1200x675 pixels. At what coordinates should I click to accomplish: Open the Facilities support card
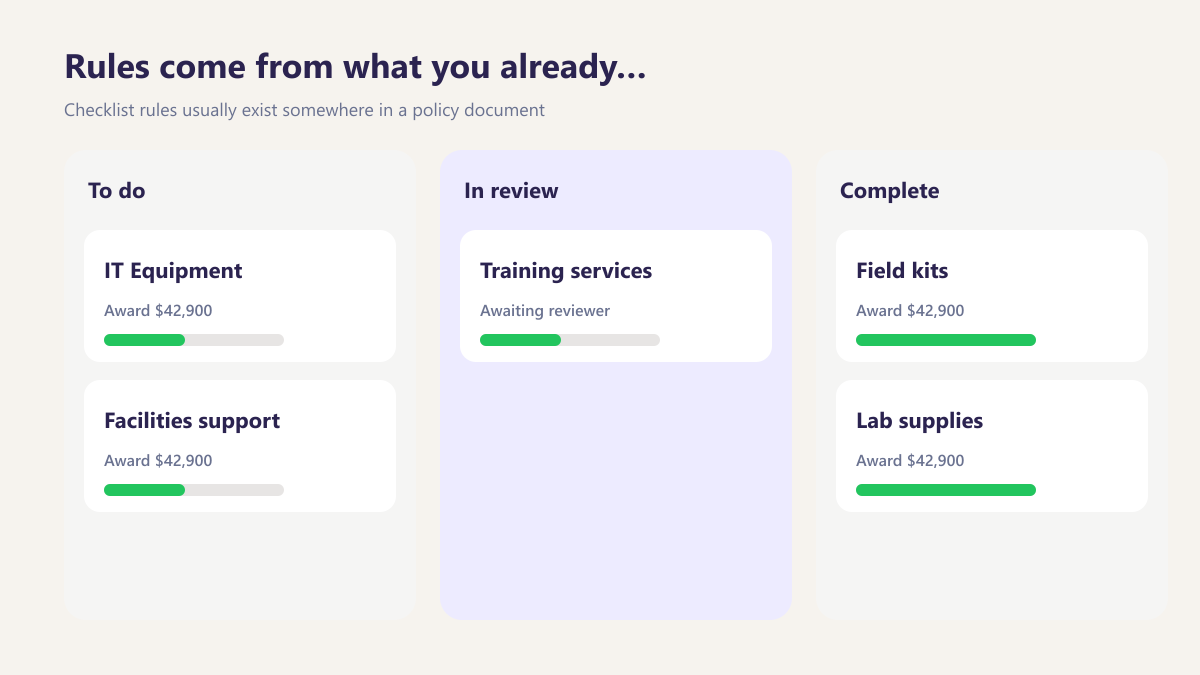[240, 446]
